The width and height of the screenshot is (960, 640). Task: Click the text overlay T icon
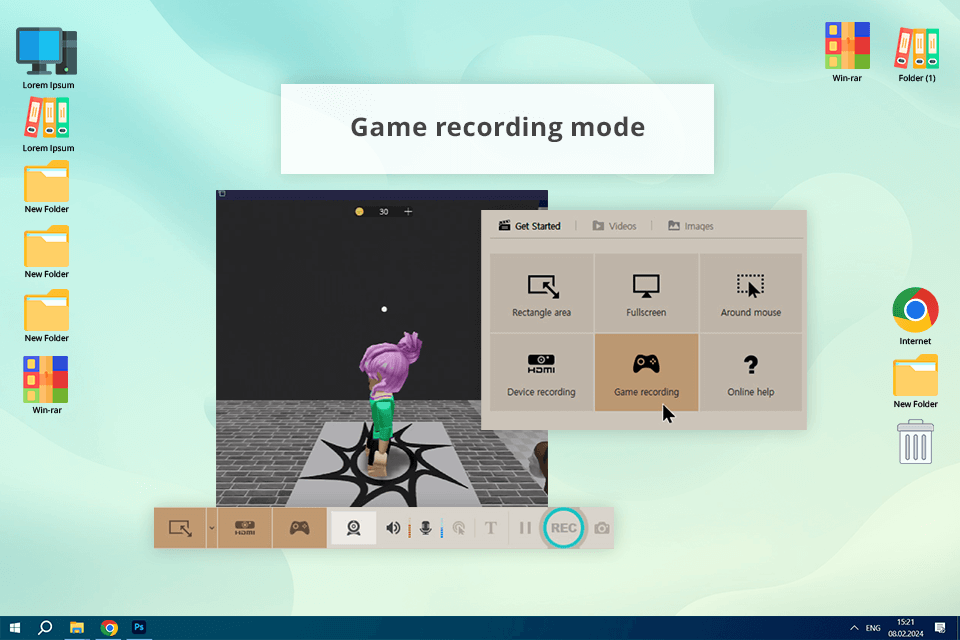490,528
